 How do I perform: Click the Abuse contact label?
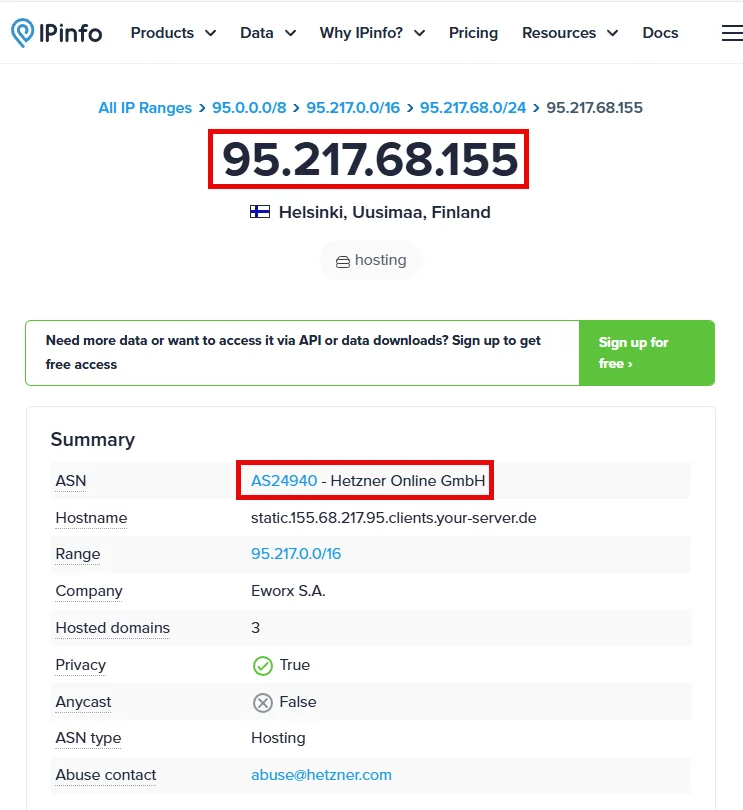(106, 775)
